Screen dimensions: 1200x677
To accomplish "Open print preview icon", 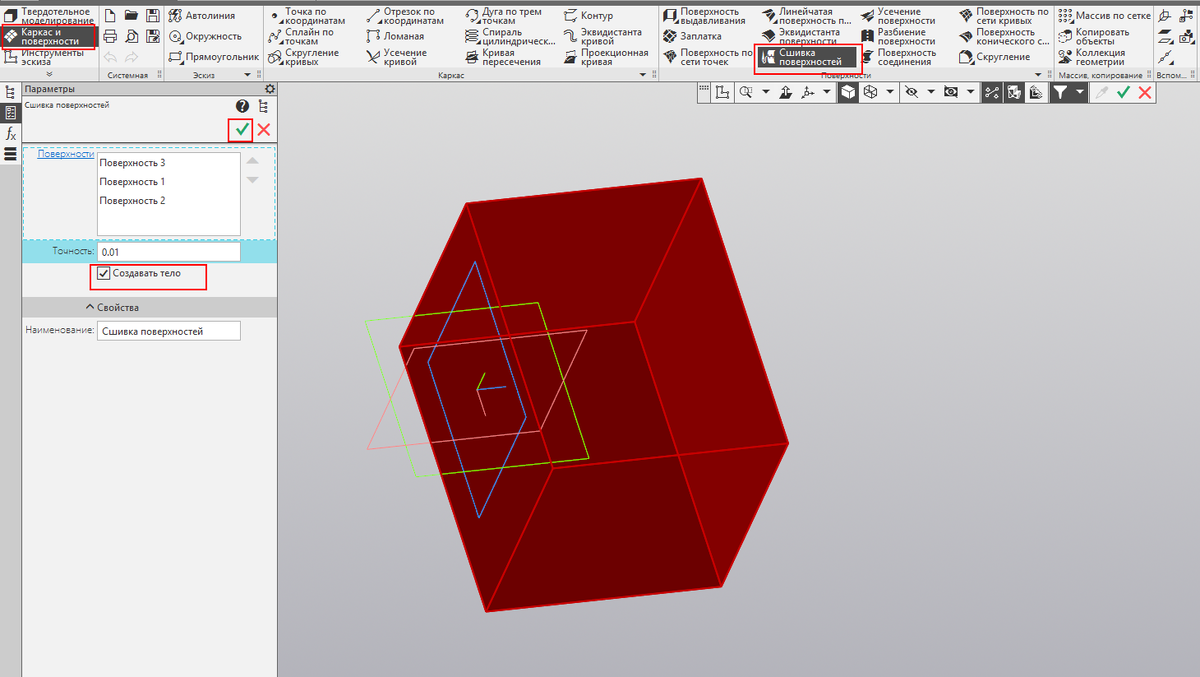I will [x=131, y=36].
